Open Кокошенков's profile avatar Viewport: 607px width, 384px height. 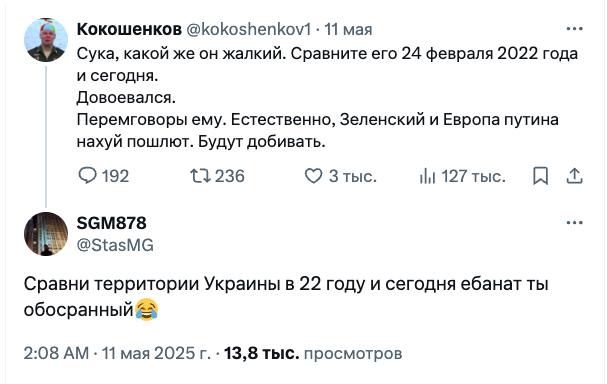[46, 39]
